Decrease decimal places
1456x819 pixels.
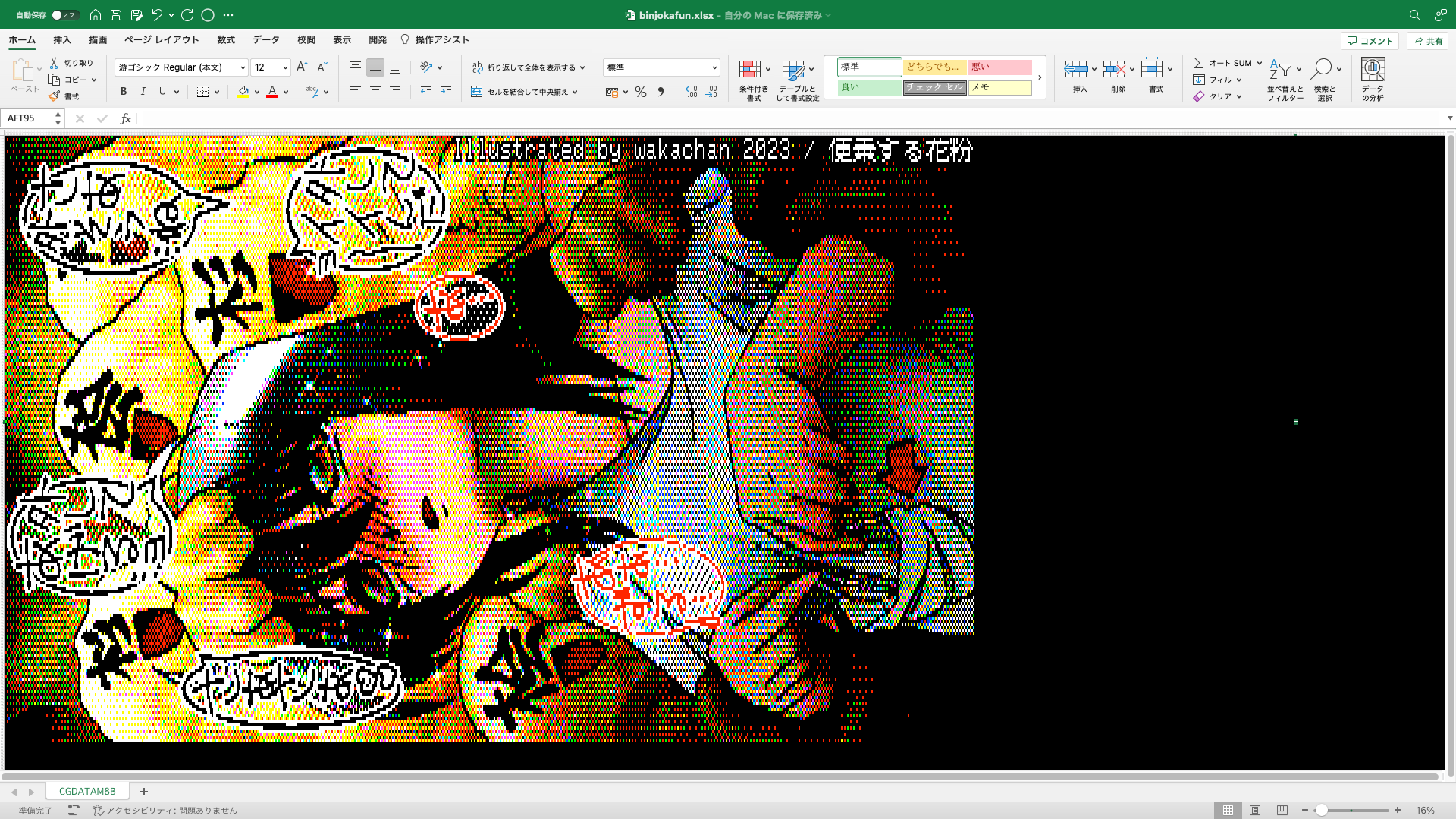coord(711,92)
